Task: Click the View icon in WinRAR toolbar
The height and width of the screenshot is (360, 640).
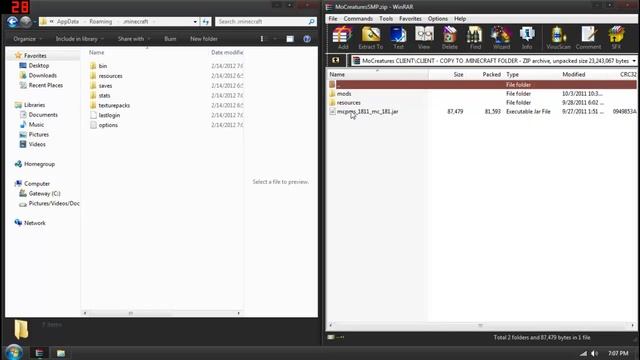Action: (x=424, y=38)
